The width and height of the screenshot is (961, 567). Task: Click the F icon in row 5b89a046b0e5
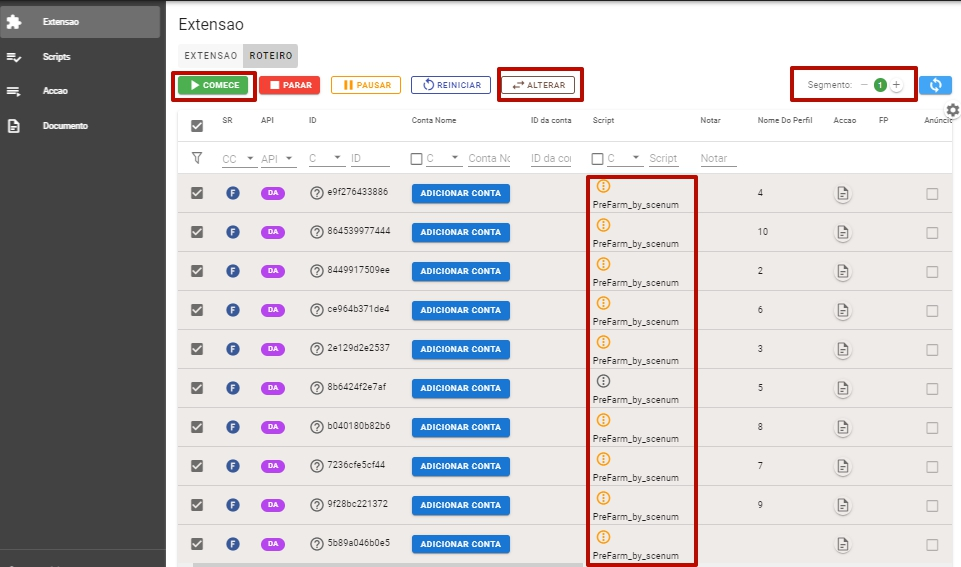click(x=233, y=544)
